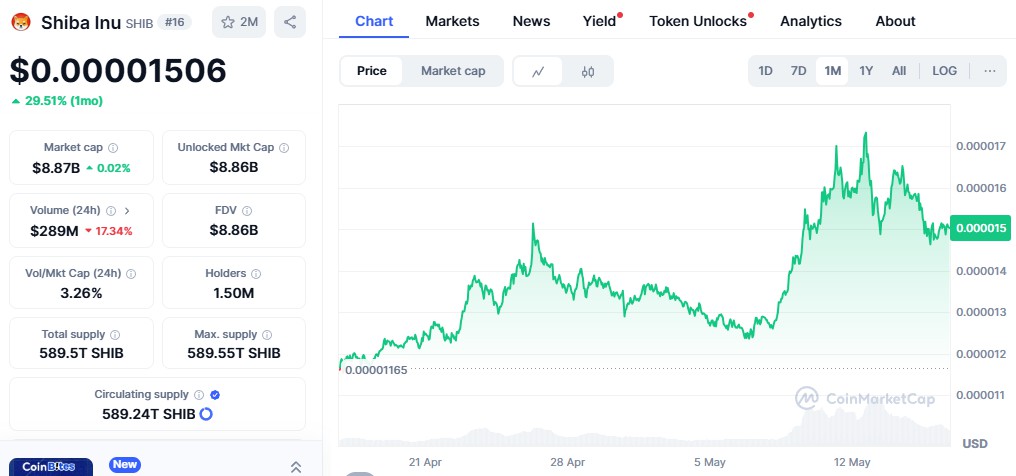
Task: Toggle the LOG scale option
Action: (944, 71)
